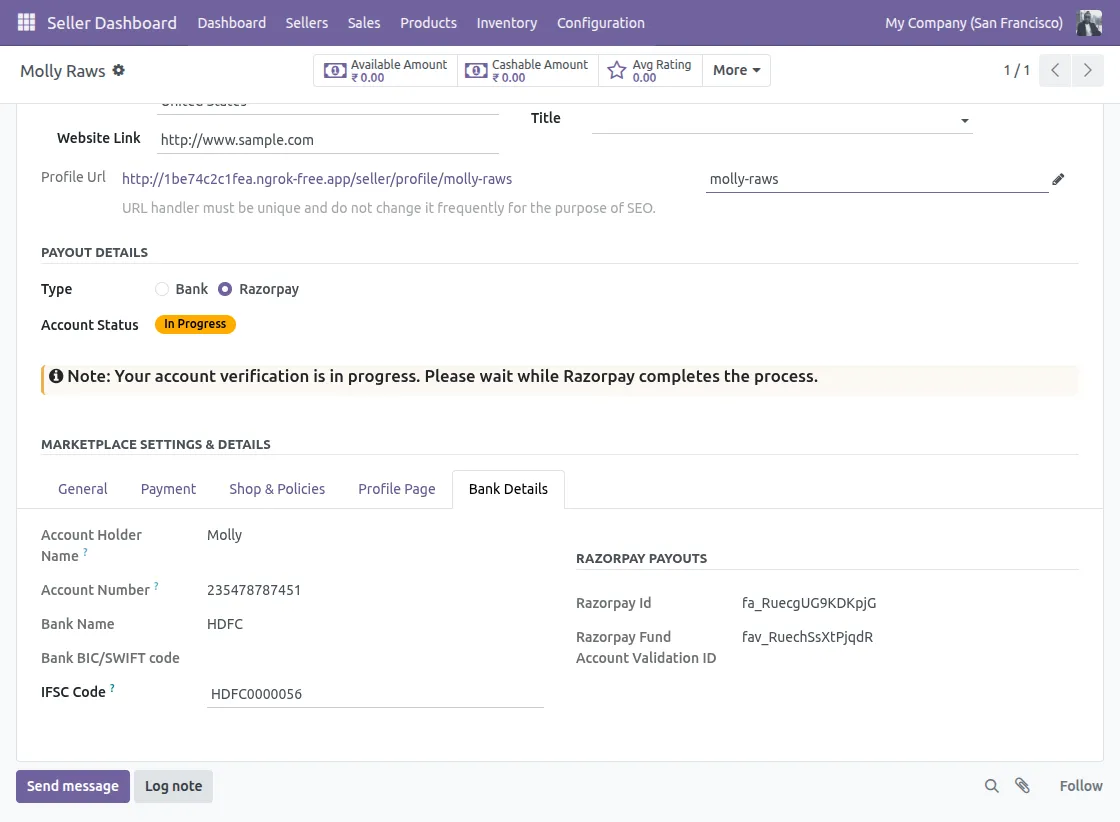Open the Configuration menu

pyautogui.click(x=600, y=23)
